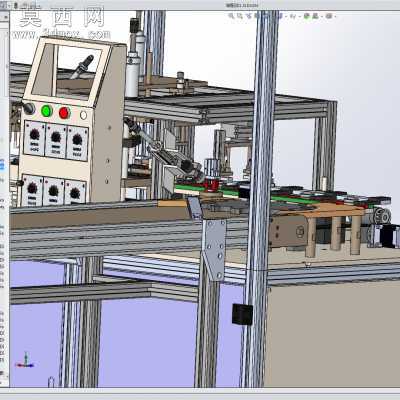Select the green push button on control panel

point(47,111)
